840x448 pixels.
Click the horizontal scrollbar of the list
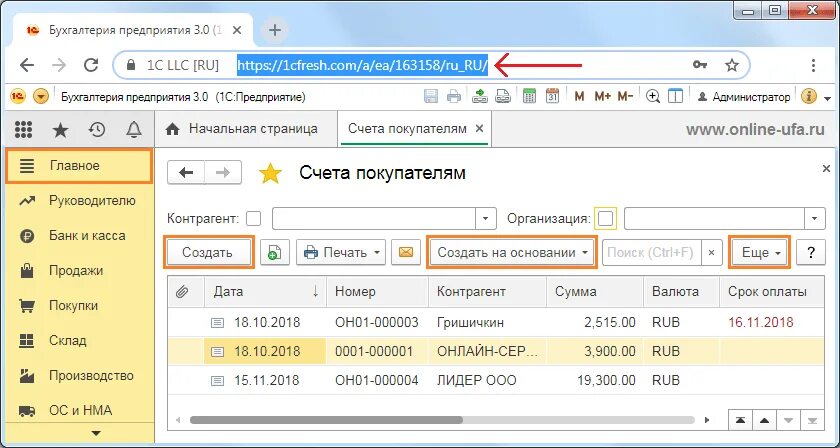(326, 421)
